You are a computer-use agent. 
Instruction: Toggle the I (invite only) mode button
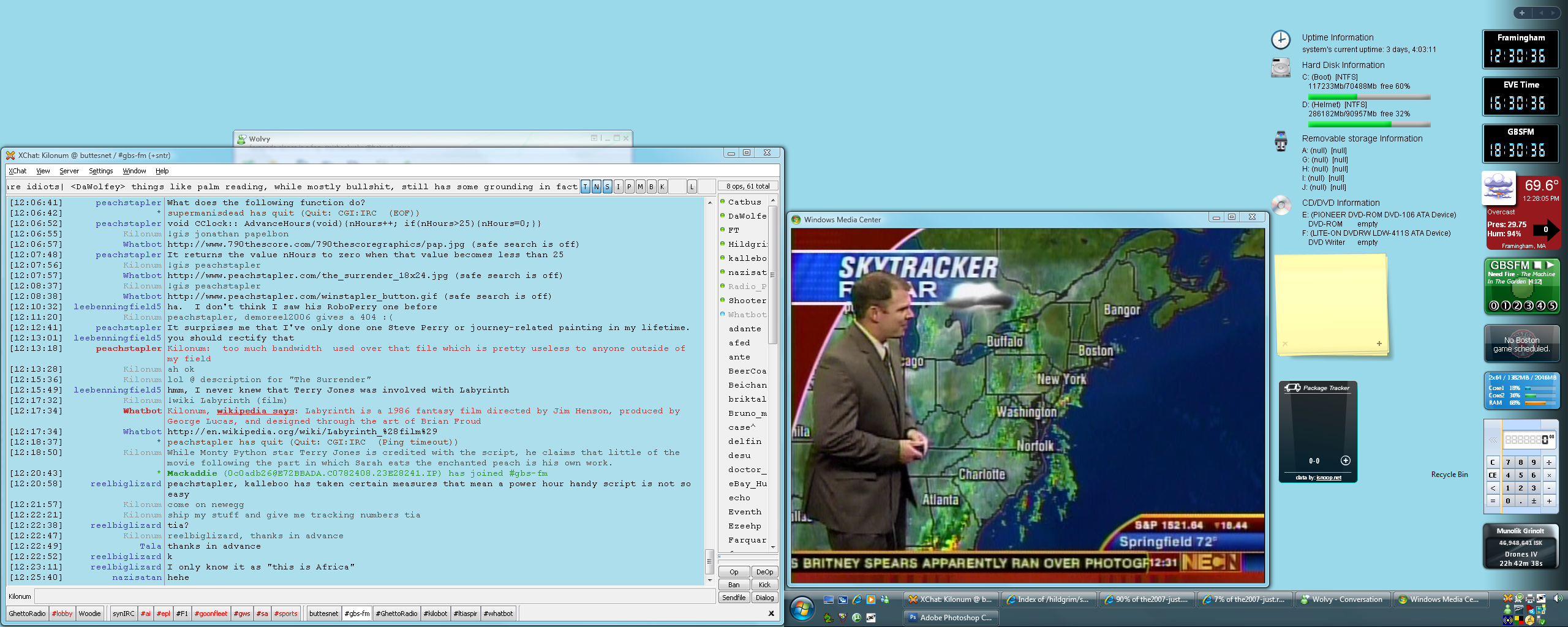point(619,187)
